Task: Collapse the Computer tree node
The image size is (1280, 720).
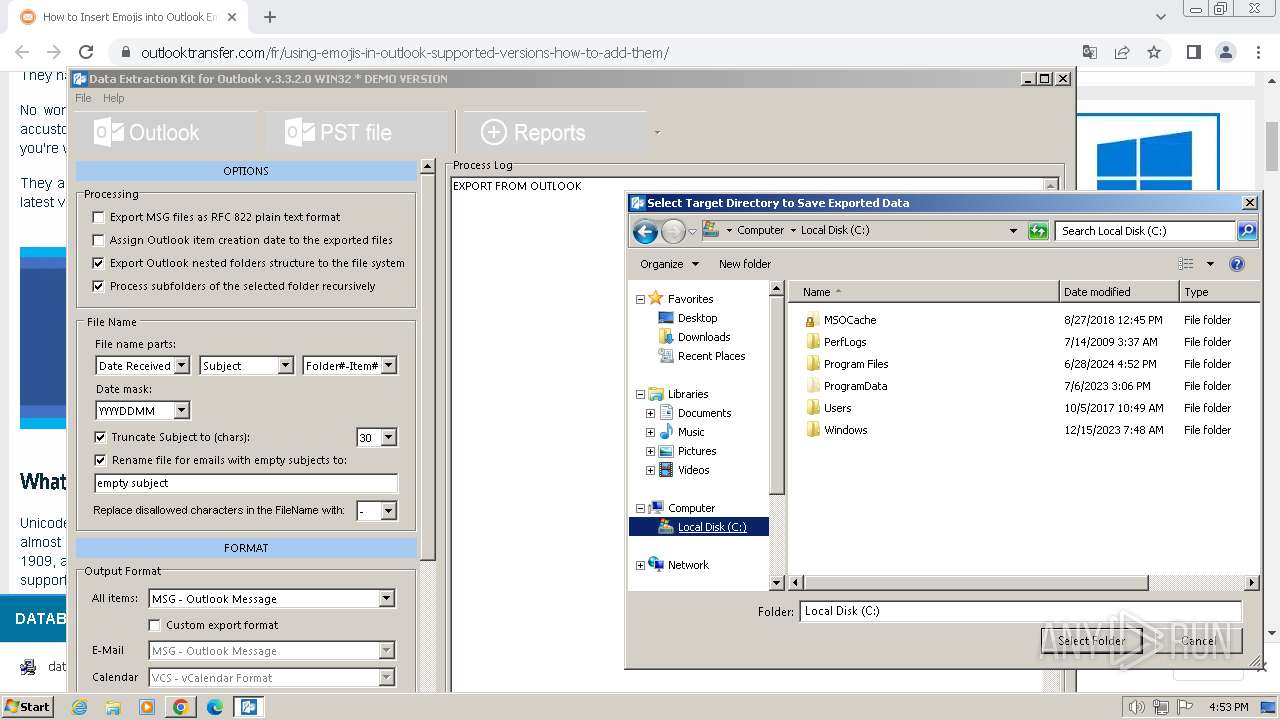Action: 640,508
